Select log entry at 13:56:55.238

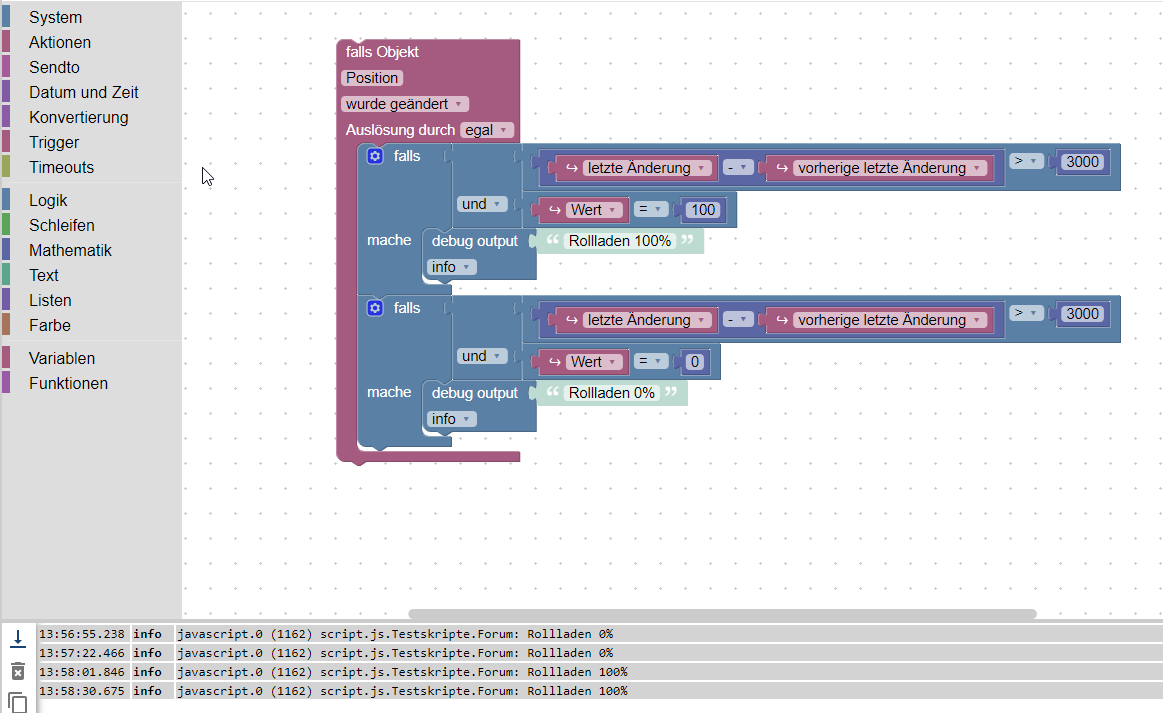coord(599,634)
